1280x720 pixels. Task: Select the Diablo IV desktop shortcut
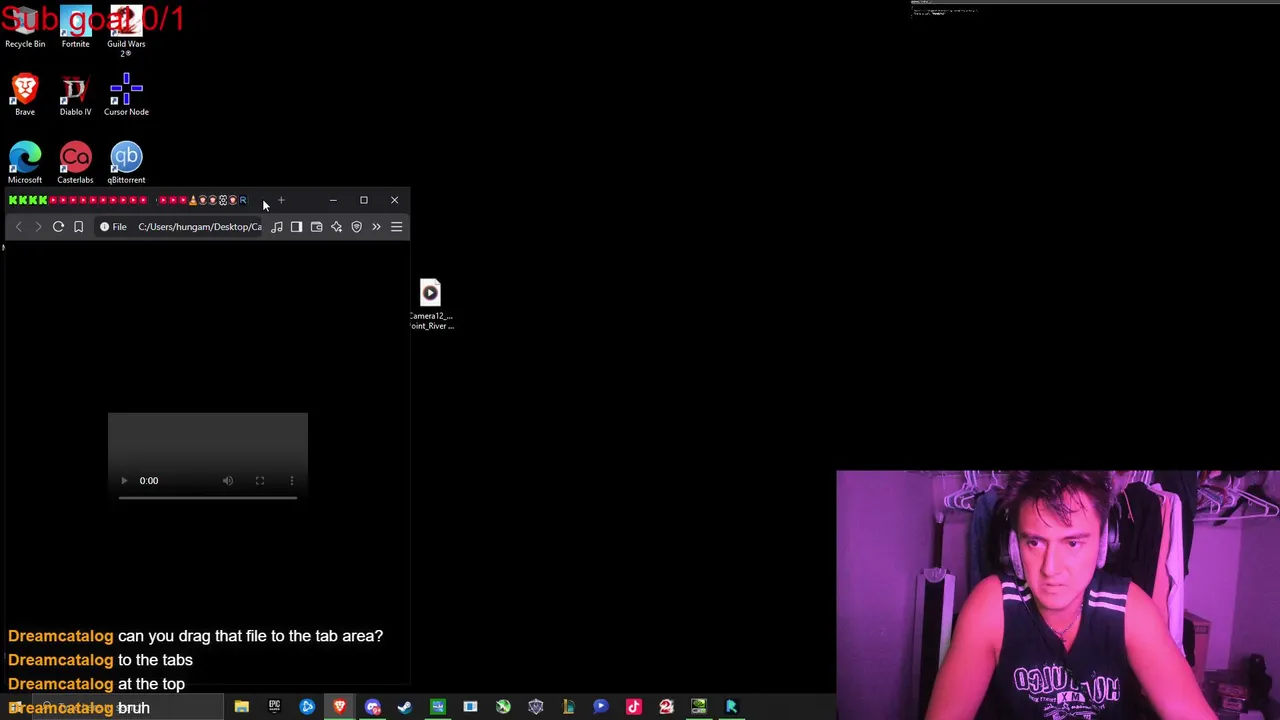tap(75, 95)
